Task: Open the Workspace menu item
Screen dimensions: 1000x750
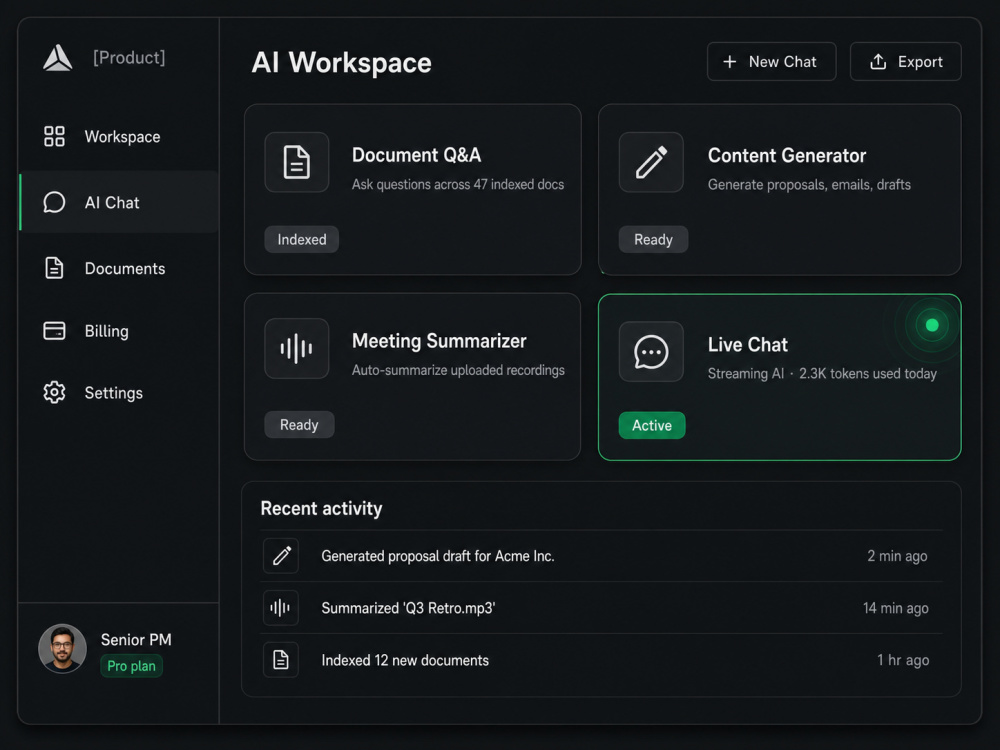Action: coord(119,136)
